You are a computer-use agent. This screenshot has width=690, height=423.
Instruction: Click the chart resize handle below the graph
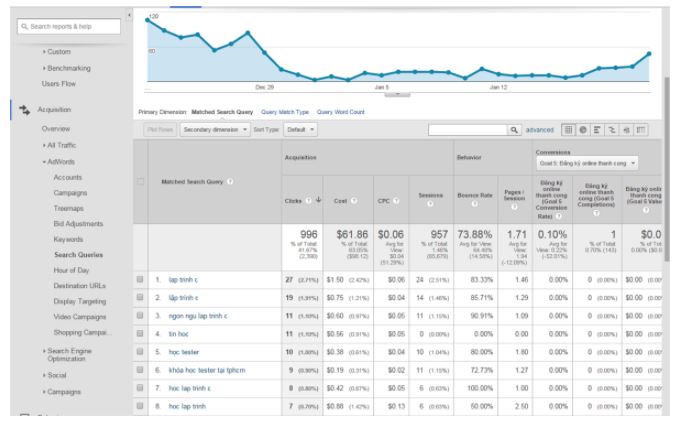click(397, 95)
